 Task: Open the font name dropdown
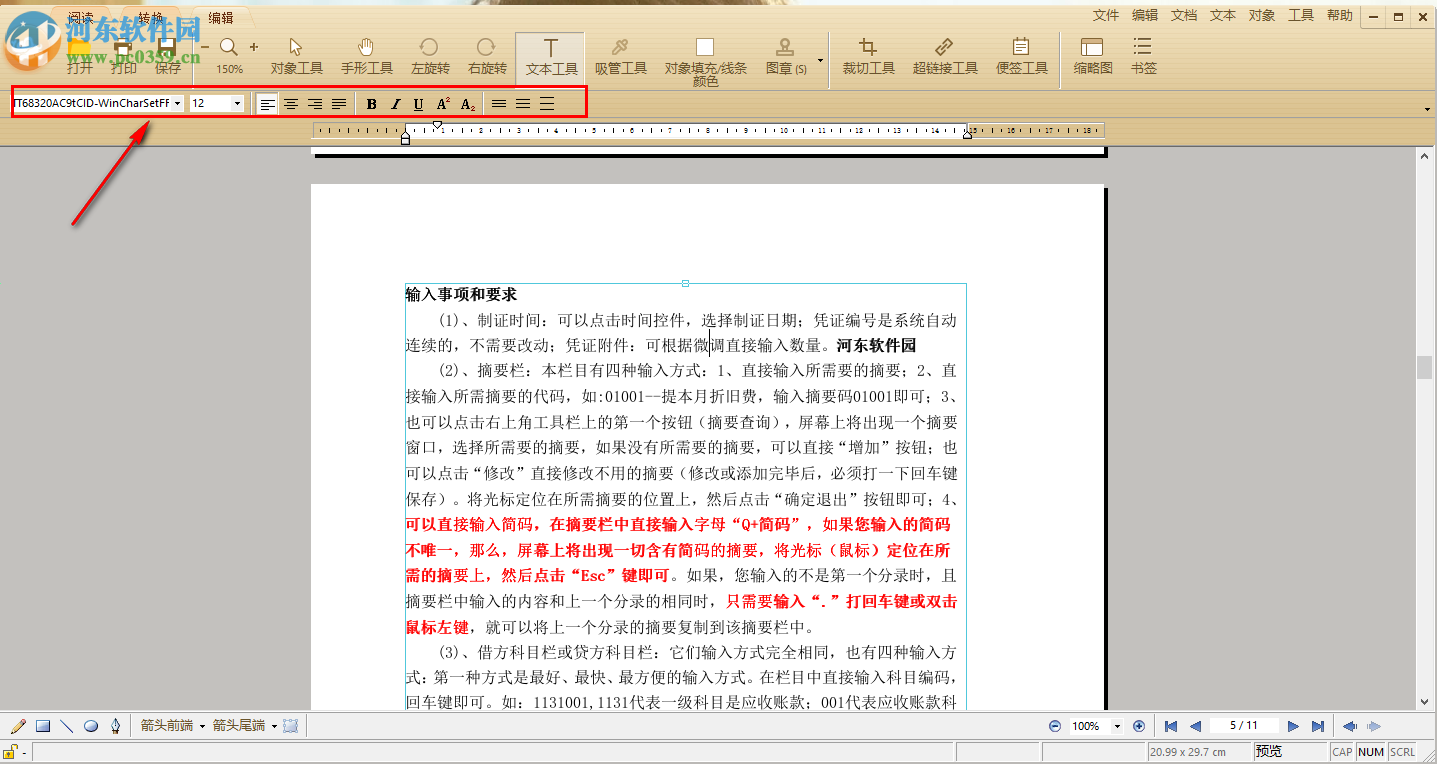(177, 103)
